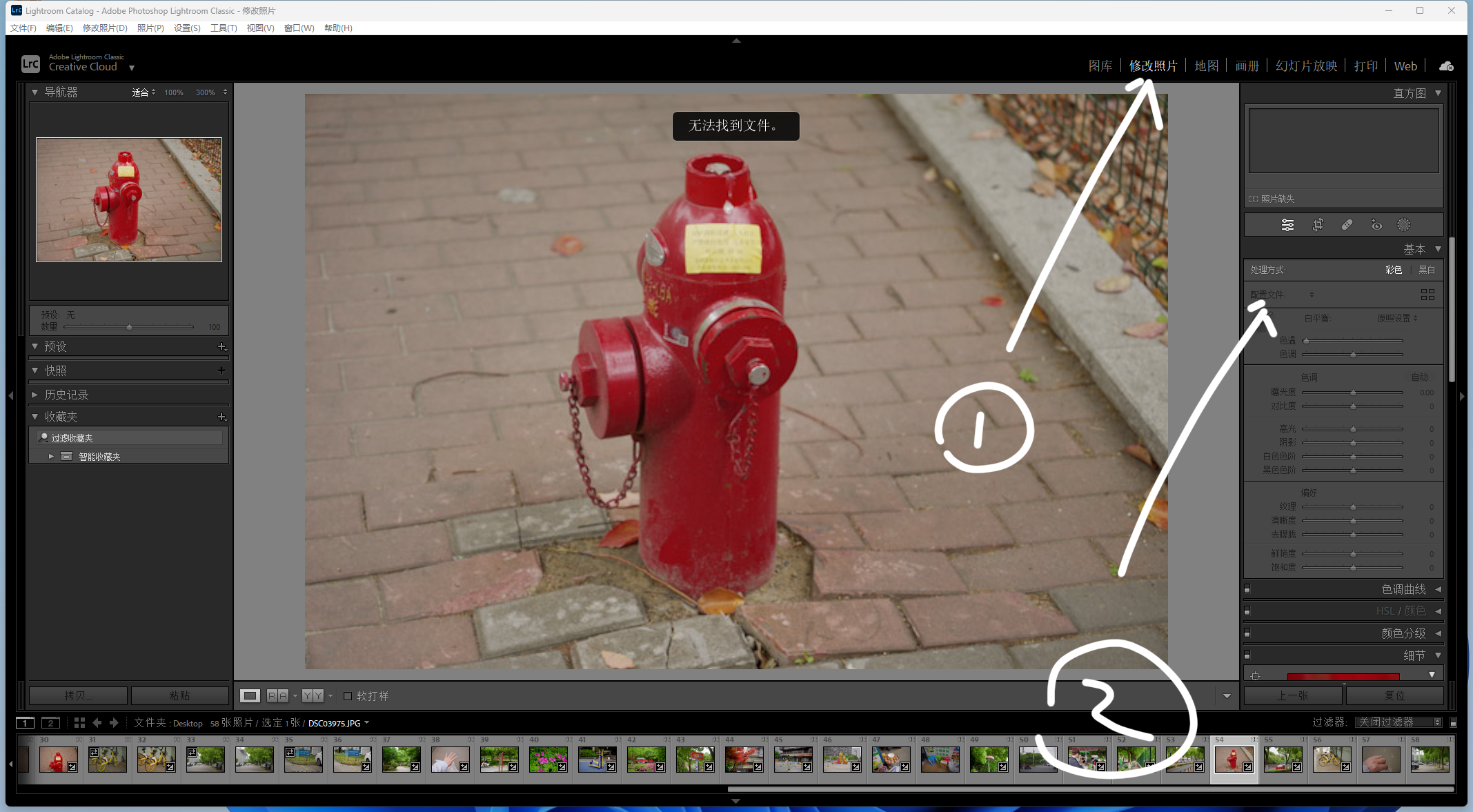
Task: Click the 曝光度 exposure slider
Action: [x=1352, y=392]
